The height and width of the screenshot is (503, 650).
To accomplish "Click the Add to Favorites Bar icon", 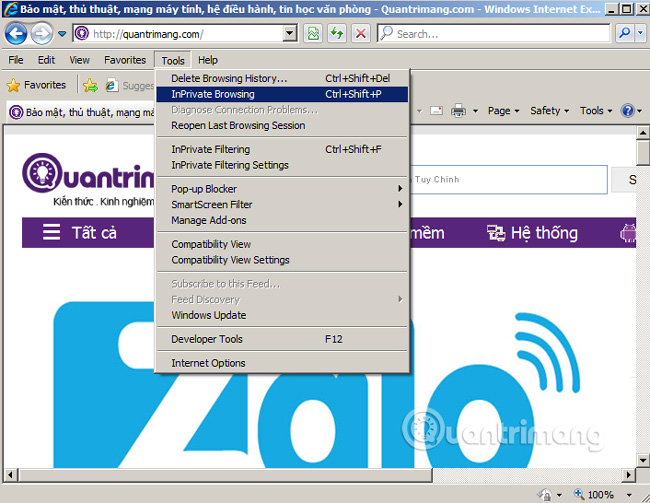I will coord(90,85).
